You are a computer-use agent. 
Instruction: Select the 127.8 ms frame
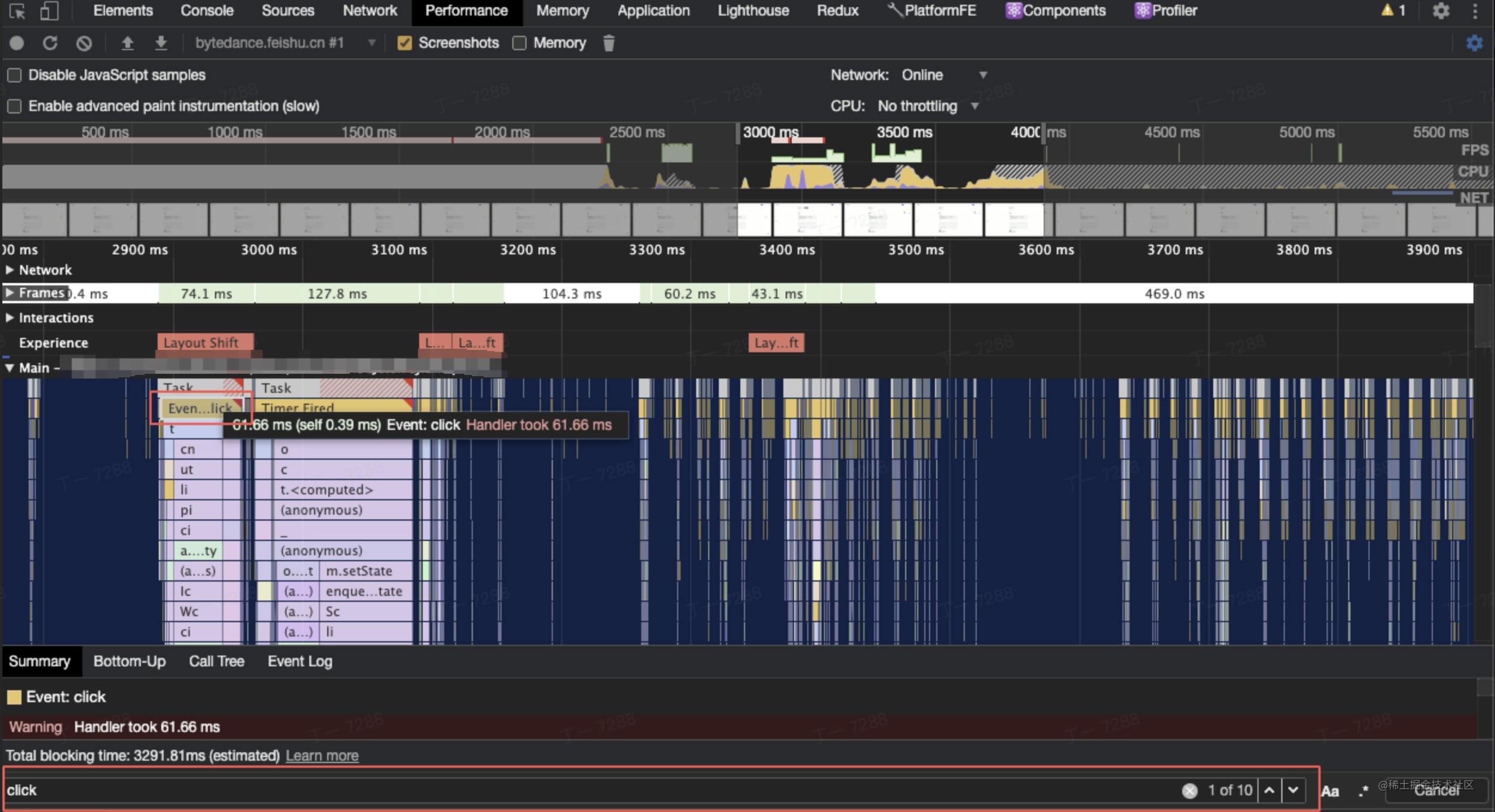[337, 294]
